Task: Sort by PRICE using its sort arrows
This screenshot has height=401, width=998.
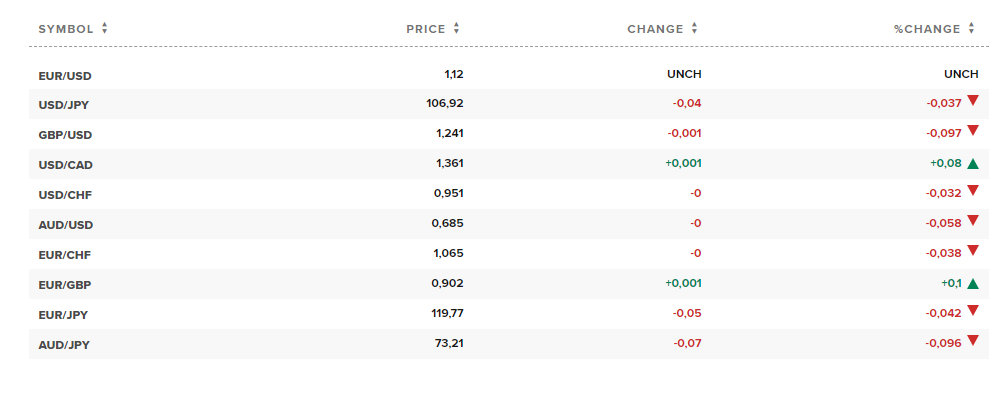Action: pyautogui.click(x=456, y=29)
